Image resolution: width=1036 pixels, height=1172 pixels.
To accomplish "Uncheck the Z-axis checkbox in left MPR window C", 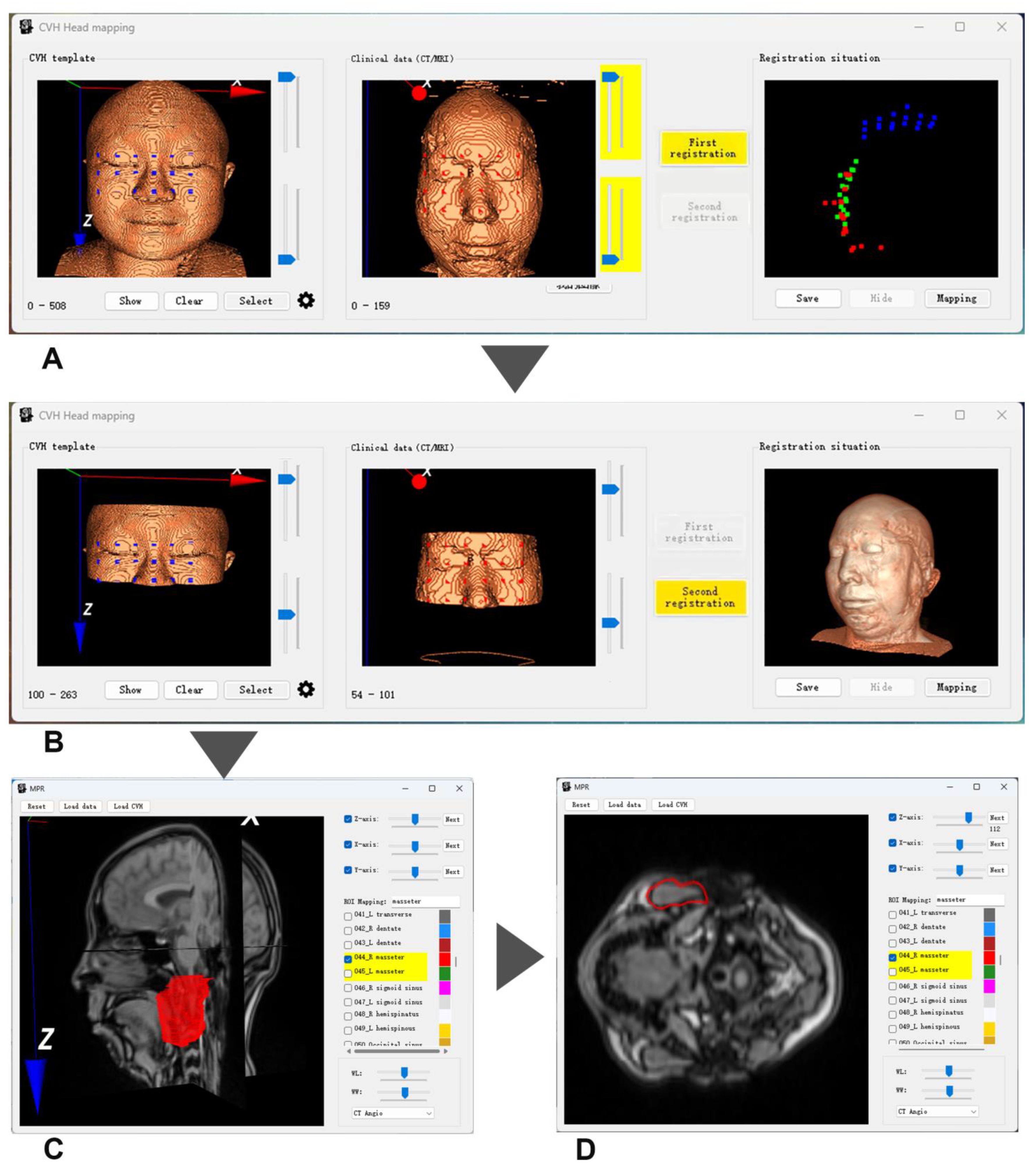I will [x=347, y=819].
